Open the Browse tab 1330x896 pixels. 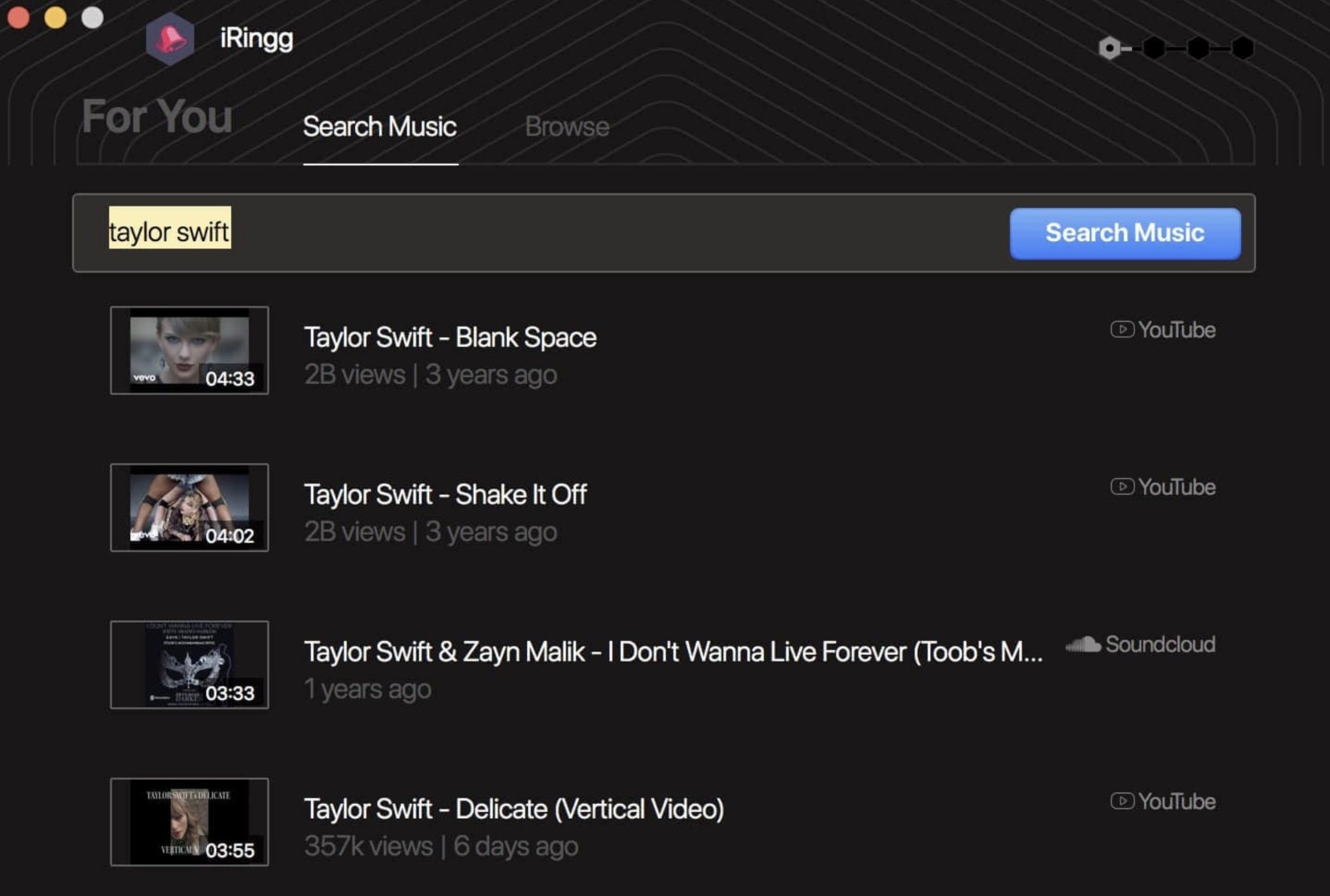tap(567, 126)
